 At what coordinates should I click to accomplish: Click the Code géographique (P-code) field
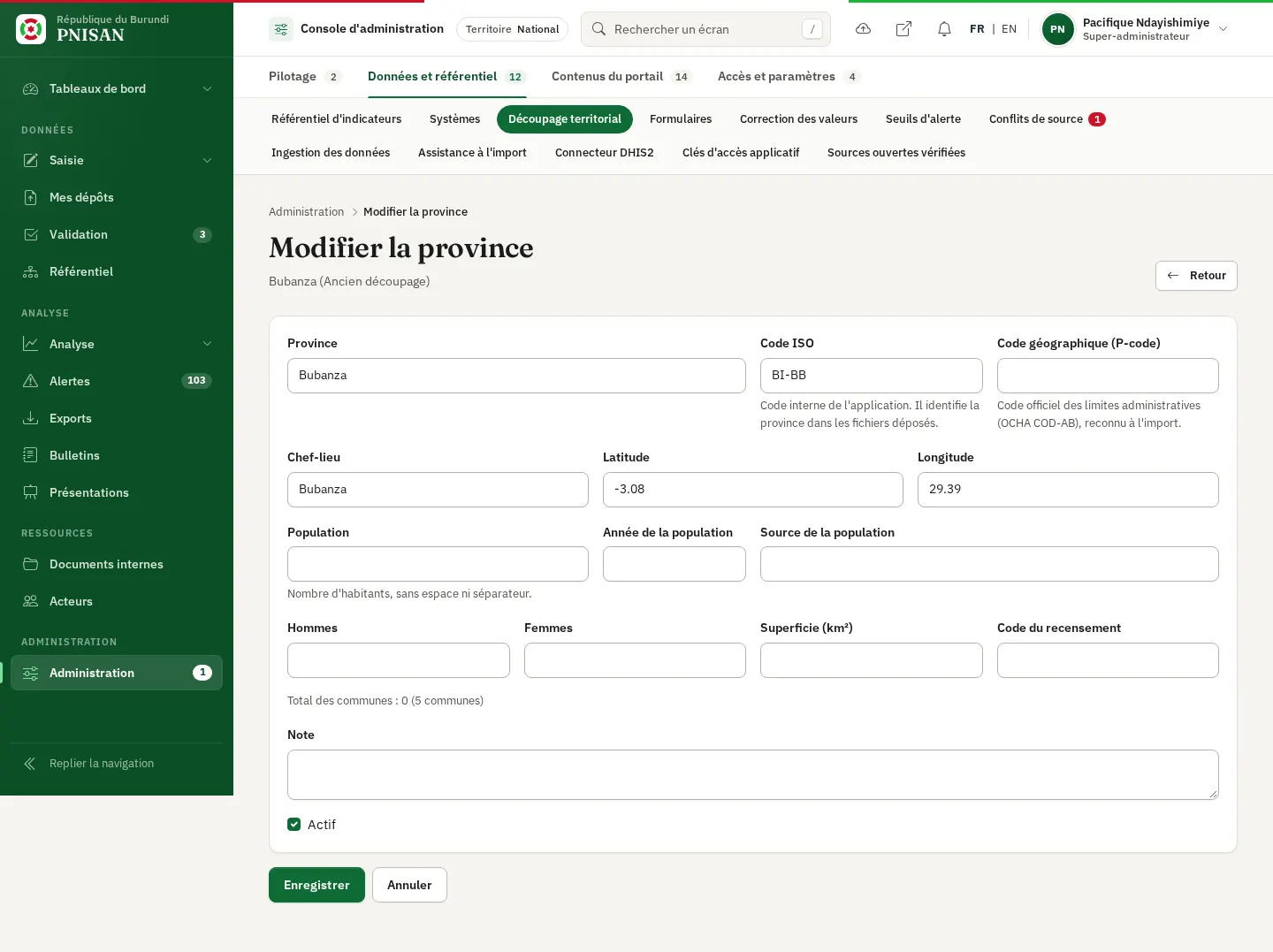pyautogui.click(x=1108, y=376)
